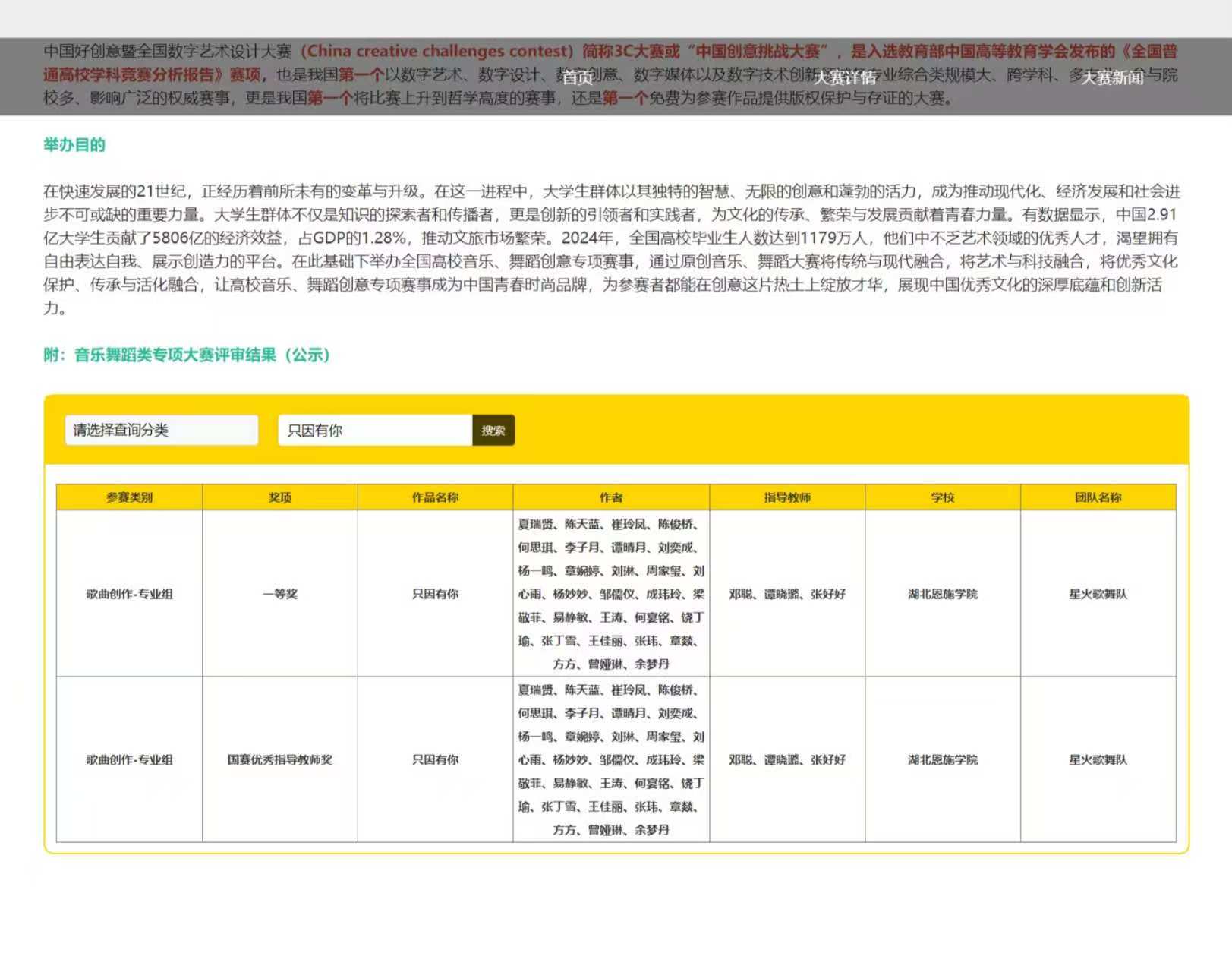Click the red China creative challenges contest text
Screen dimensions: 1232x972
pos(437,51)
